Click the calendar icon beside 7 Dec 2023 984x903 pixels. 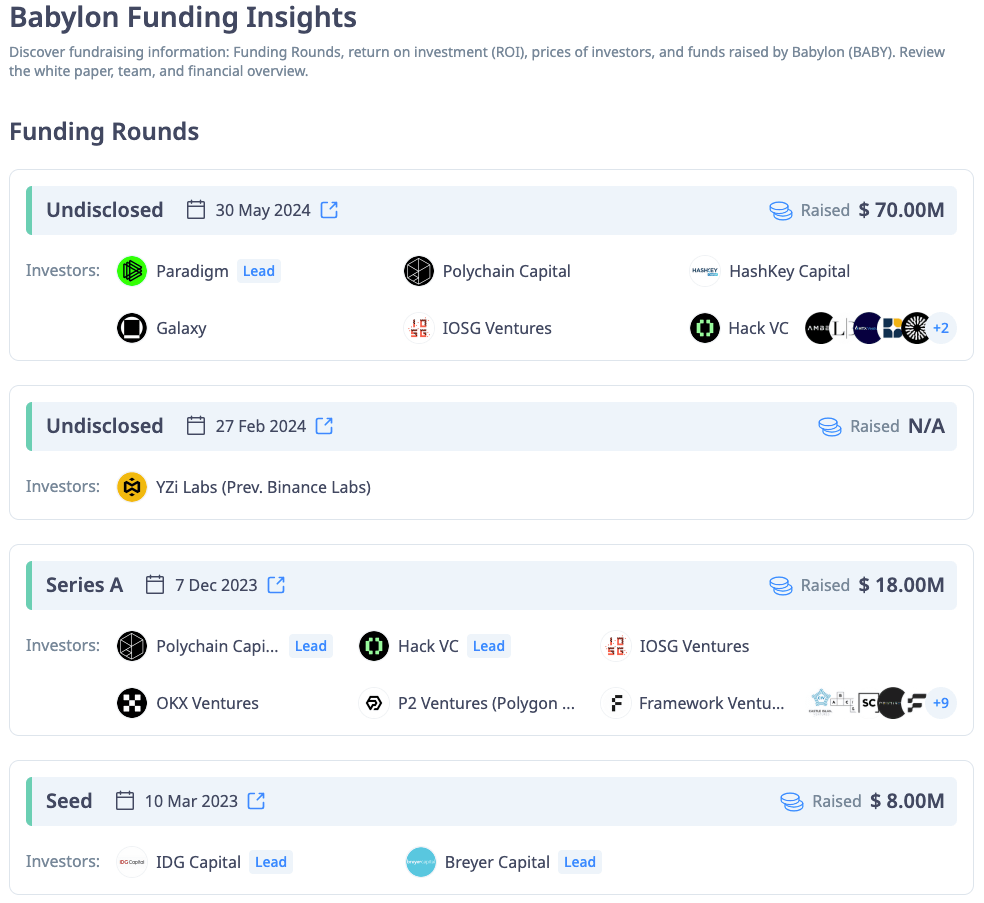(155, 584)
